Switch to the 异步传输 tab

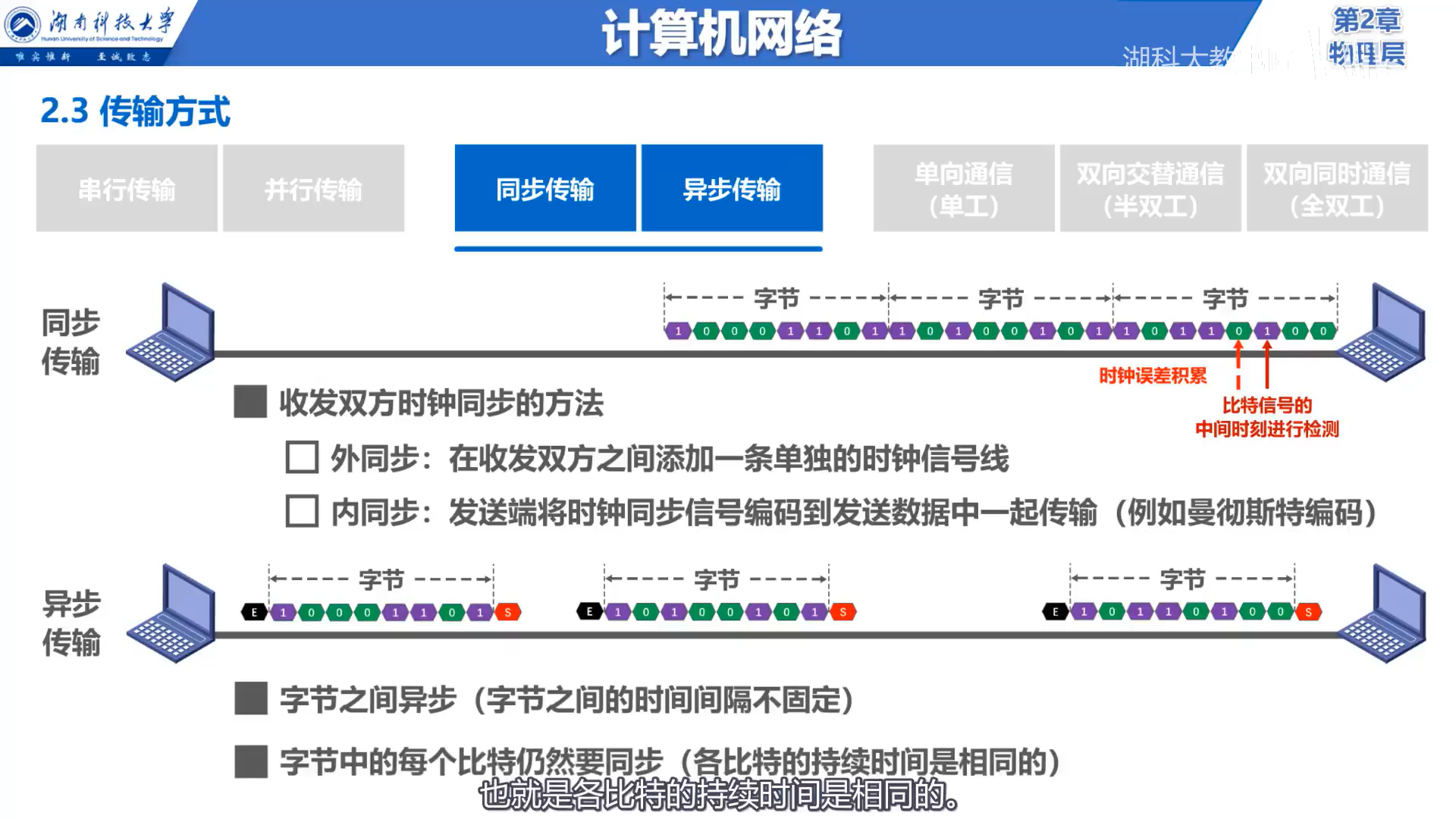[x=732, y=188]
